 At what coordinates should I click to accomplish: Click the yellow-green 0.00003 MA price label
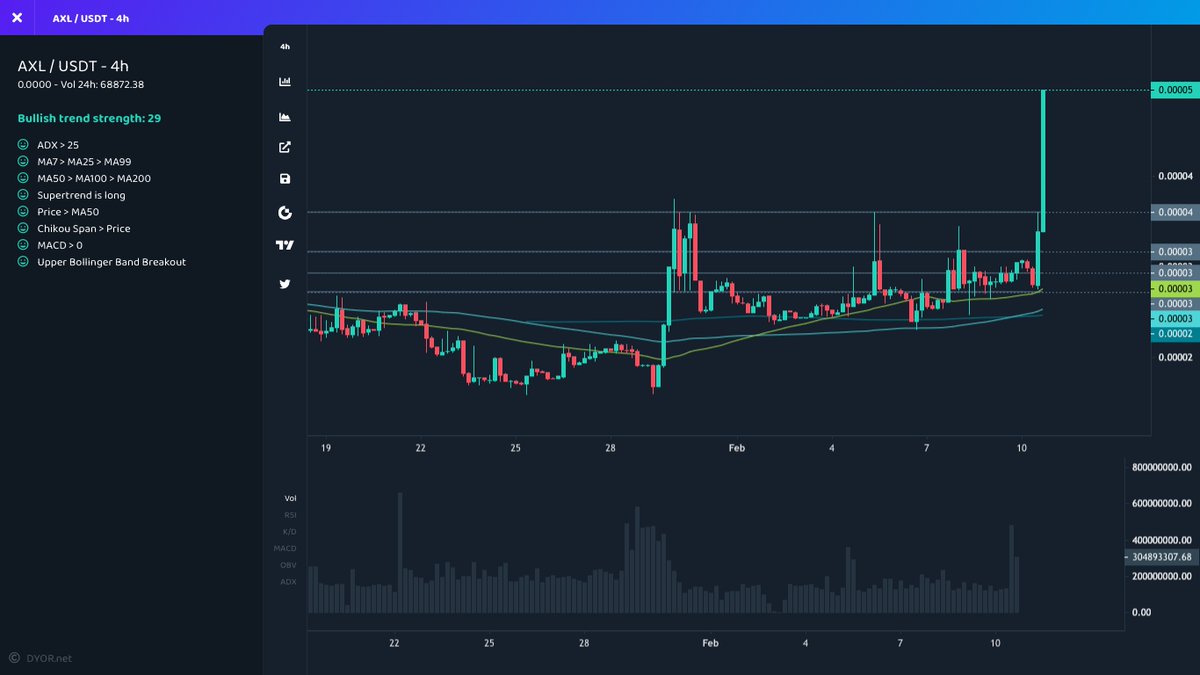(1173, 288)
